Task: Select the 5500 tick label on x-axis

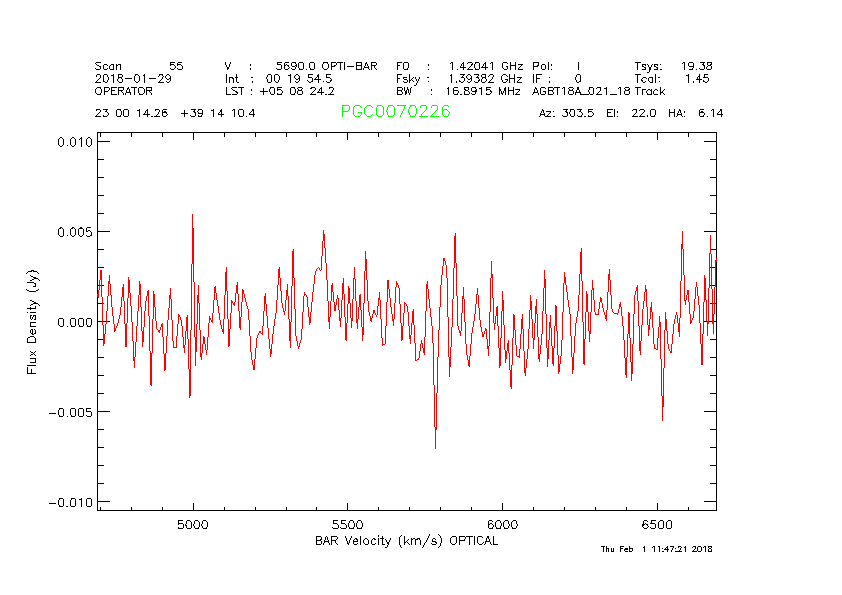Action: pos(347,523)
